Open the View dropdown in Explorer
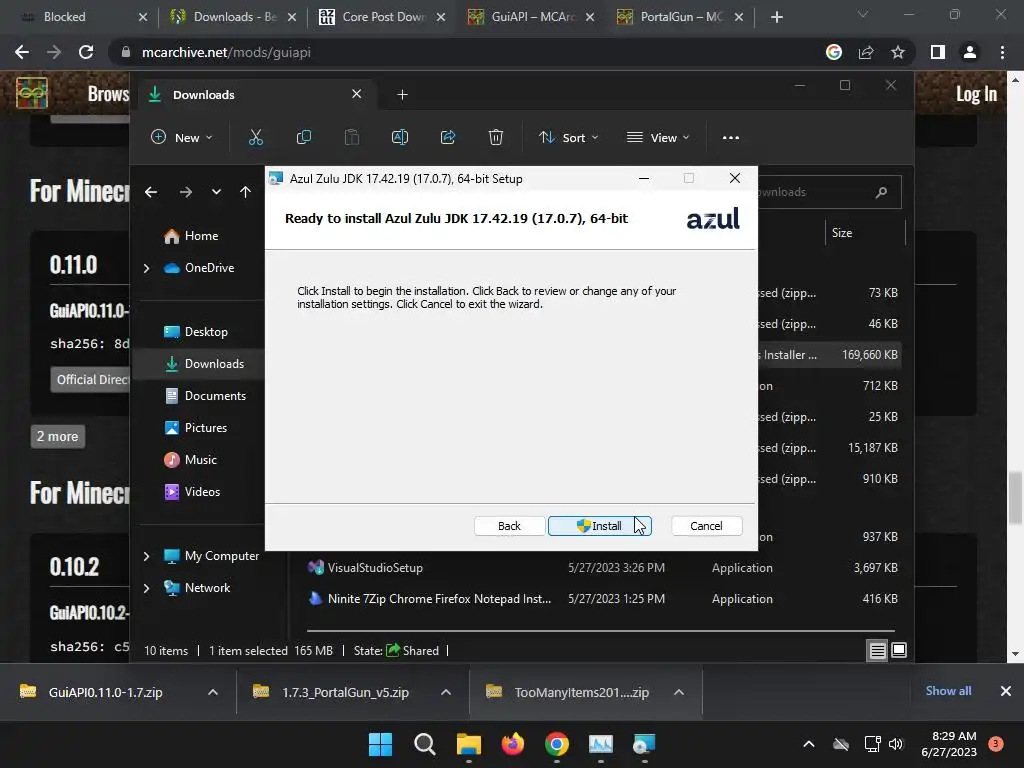Image resolution: width=1024 pixels, height=768 pixels. click(658, 137)
